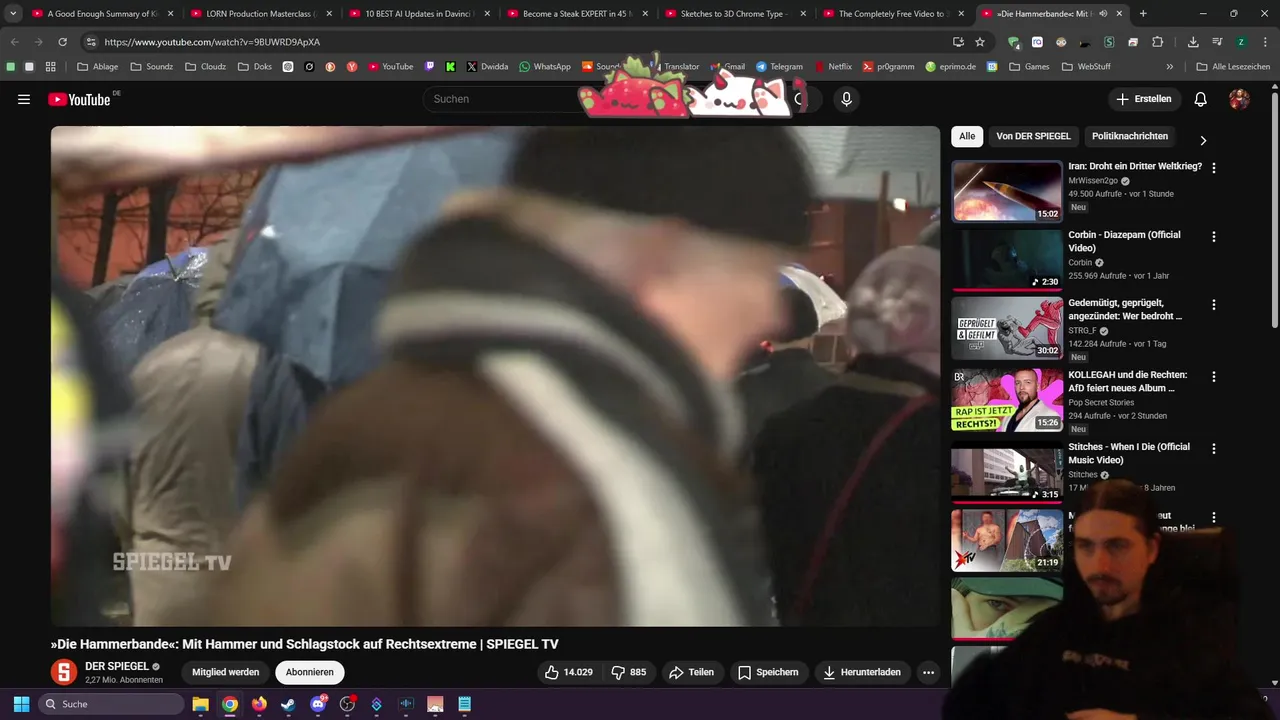Click Mitglied werden to join channel
The height and width of the screenshot is (720, 1280).
[226, 672]
